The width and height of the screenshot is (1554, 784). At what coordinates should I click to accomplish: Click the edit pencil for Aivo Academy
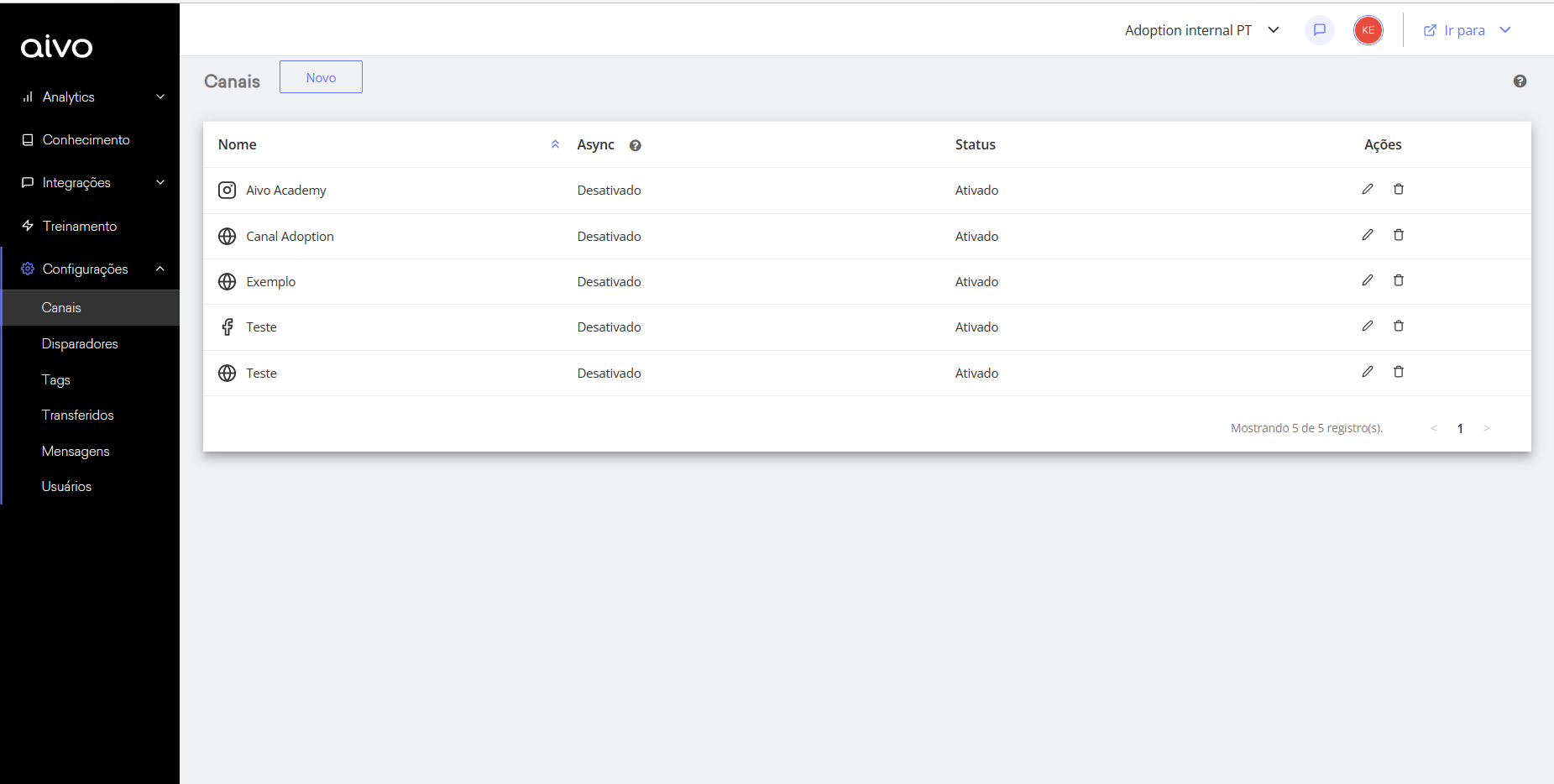(x=1368, y=190)
